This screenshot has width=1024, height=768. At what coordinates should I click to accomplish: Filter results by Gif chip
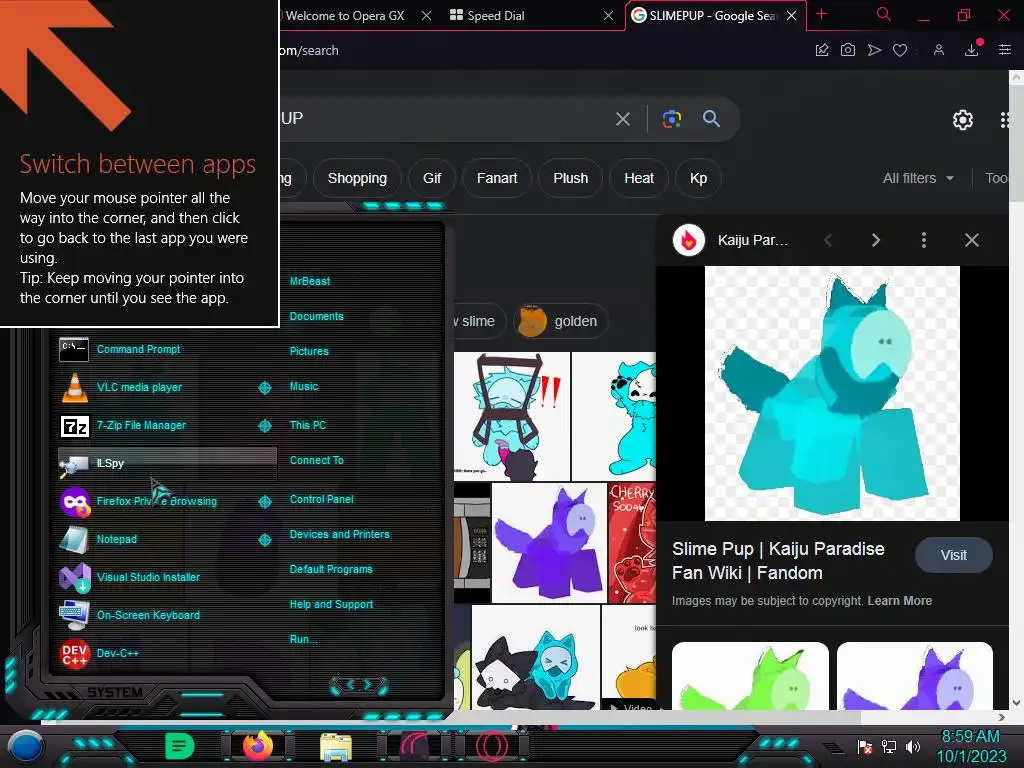(432, 178)
